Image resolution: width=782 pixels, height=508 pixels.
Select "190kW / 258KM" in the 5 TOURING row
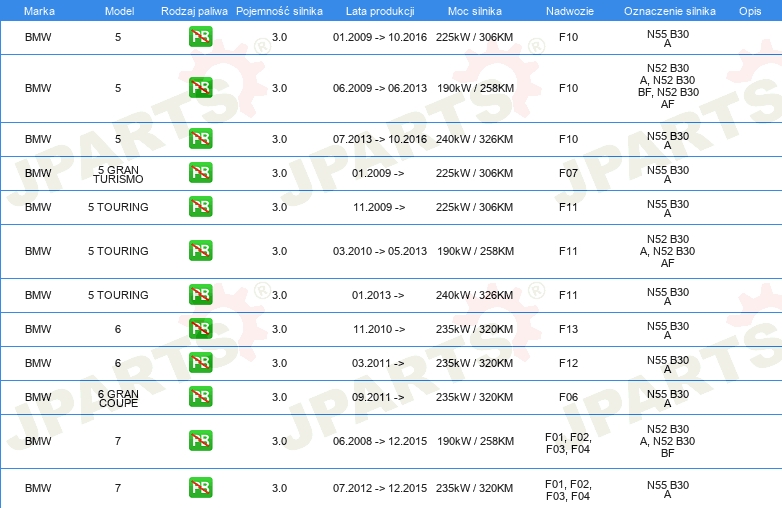coord(475,251)
